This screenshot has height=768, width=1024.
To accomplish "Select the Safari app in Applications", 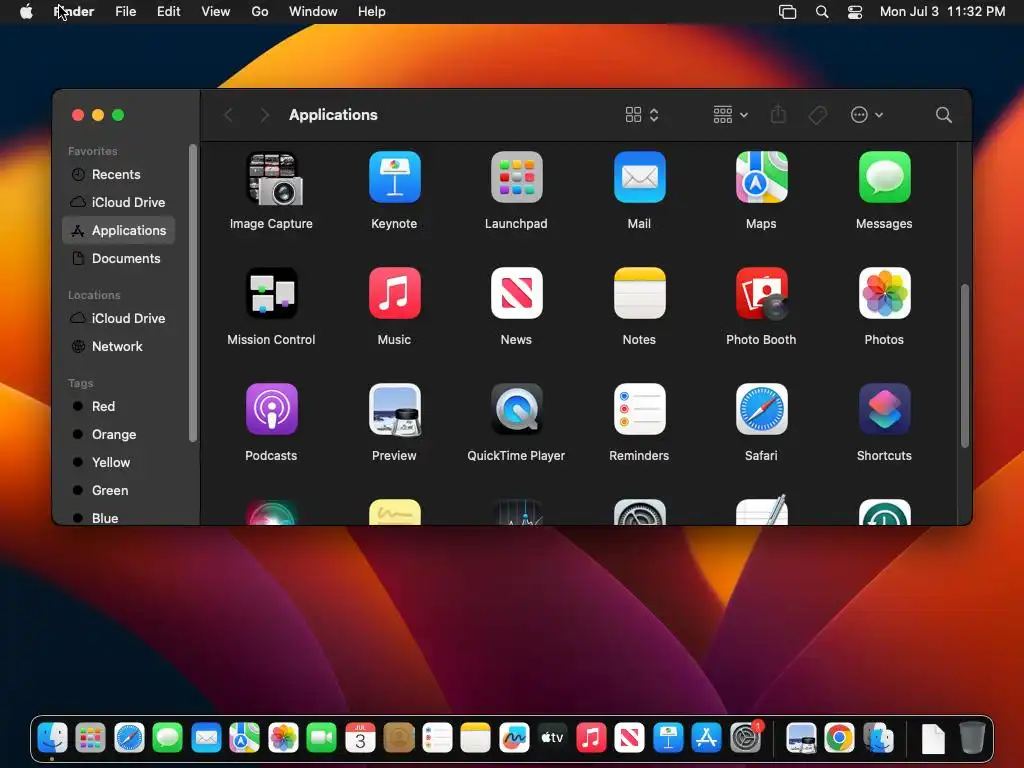I will (761, 409).
